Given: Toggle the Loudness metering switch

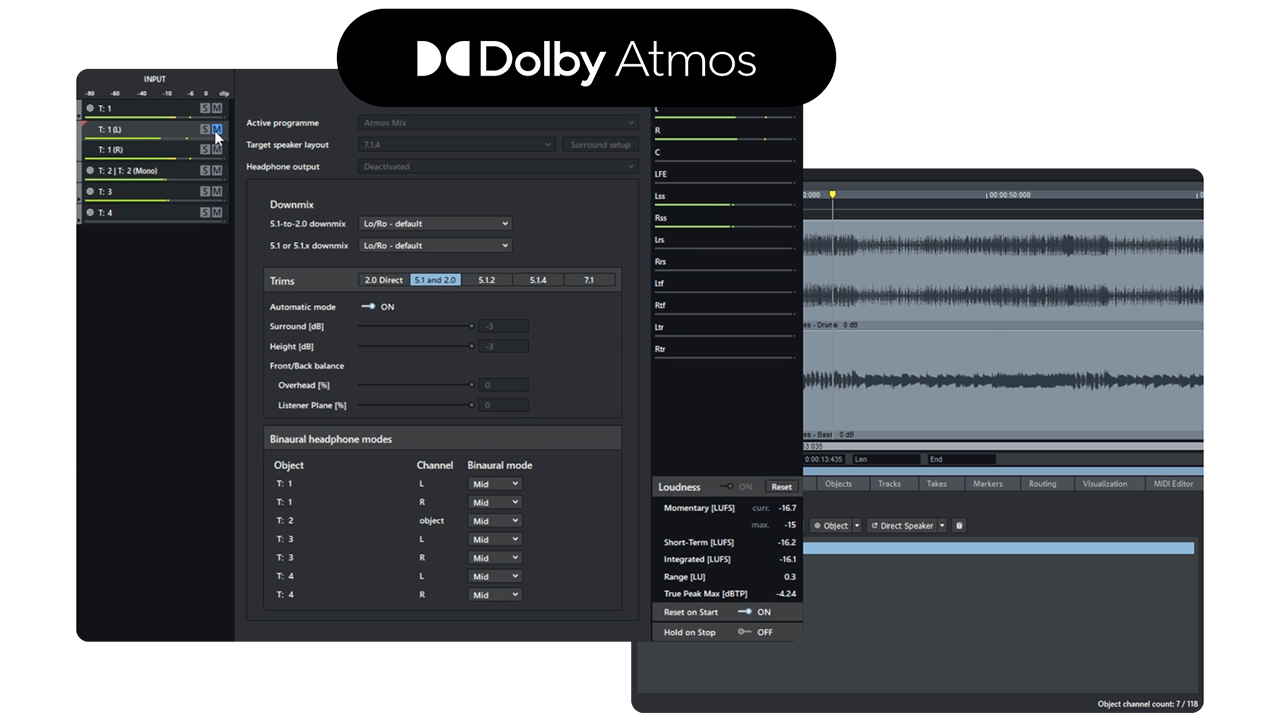Looking at the screenshot, I should click(727, 487).
